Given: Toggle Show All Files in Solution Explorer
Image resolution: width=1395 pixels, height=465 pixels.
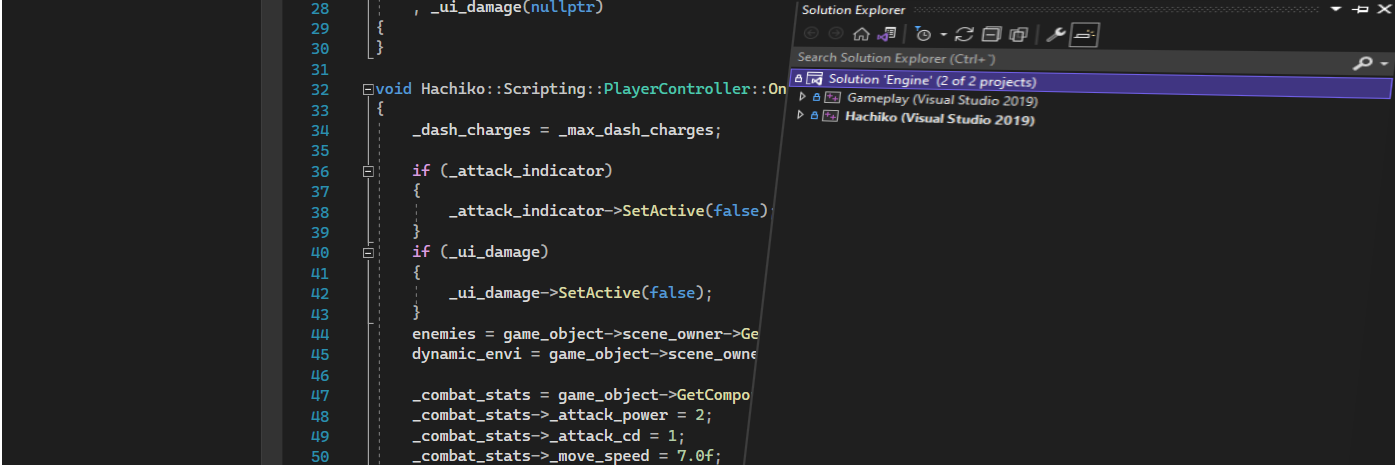Looking at the screenshot, I should tap(1018, 35).
